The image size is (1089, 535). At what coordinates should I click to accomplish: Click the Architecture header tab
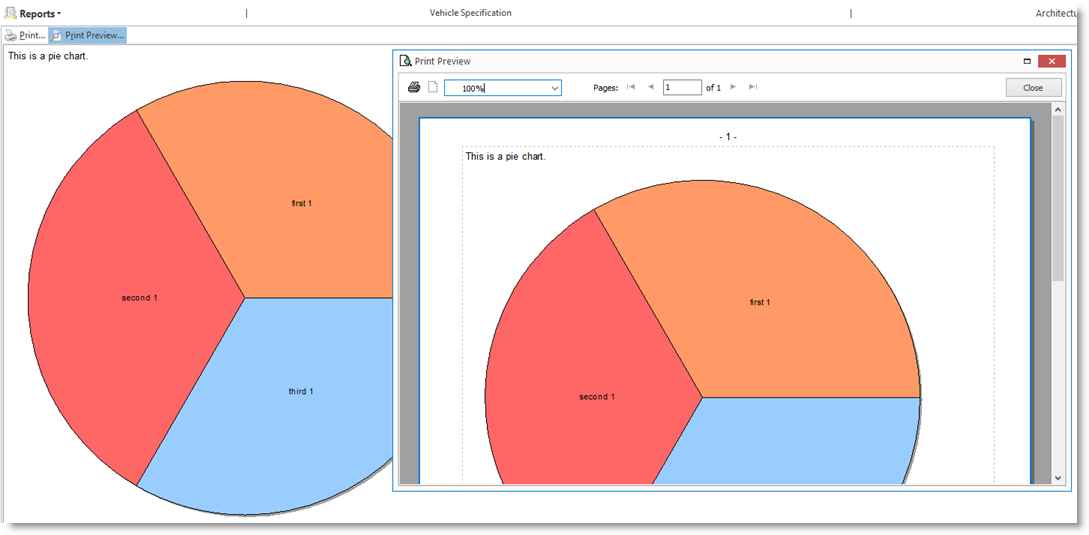pos(1058,13)
